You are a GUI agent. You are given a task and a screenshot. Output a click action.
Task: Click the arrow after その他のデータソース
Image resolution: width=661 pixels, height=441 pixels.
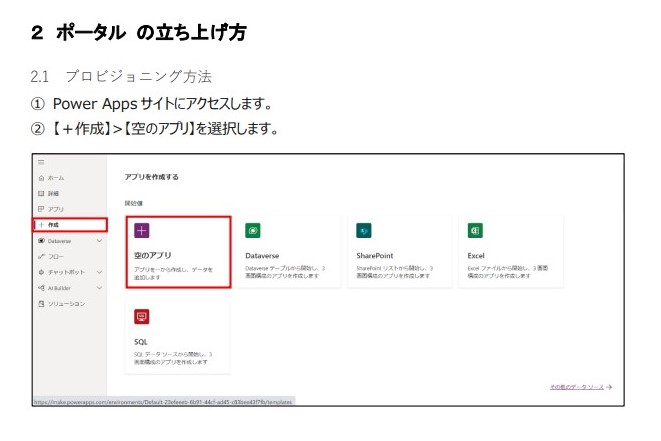[x=609, y=387]
